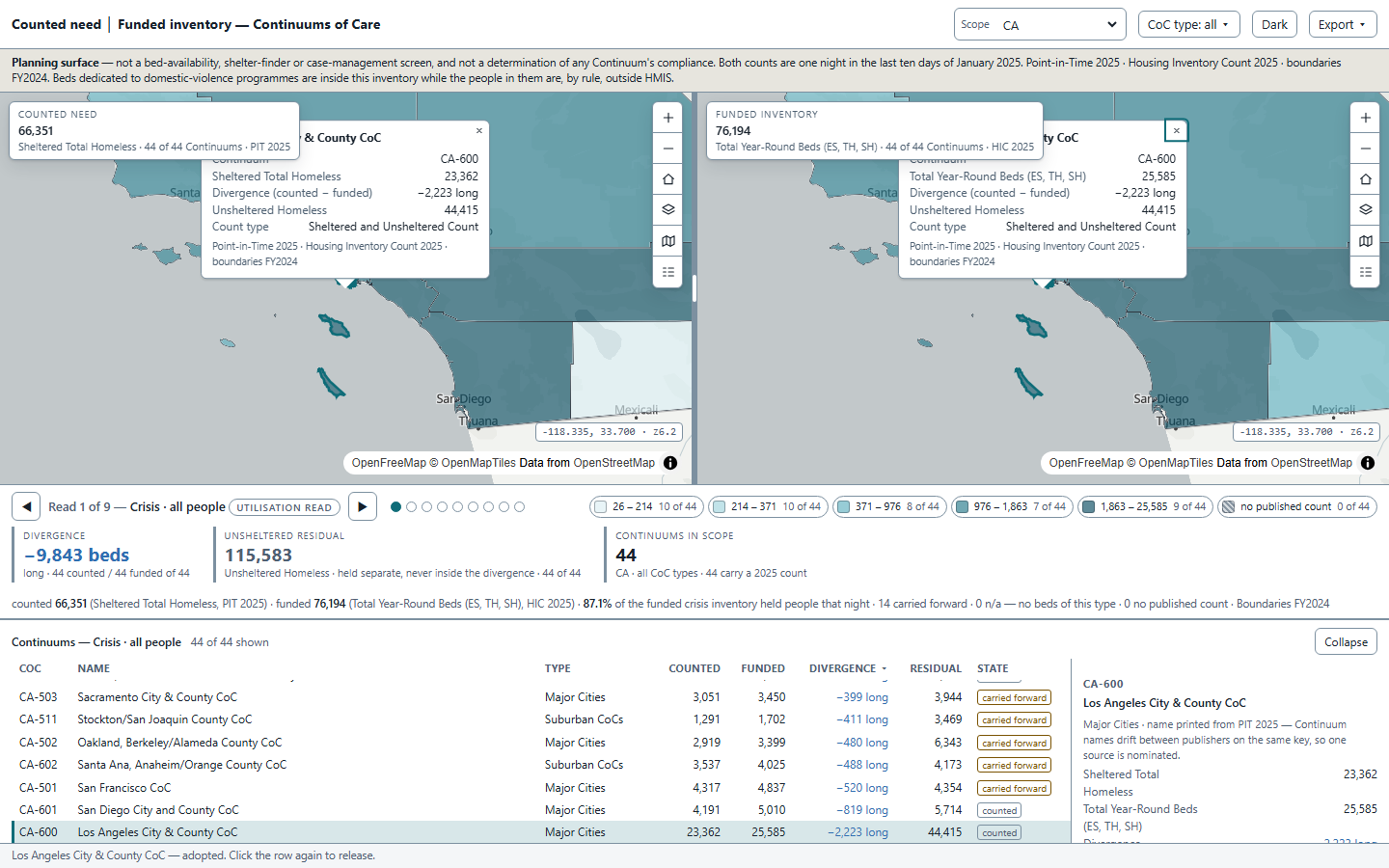Screen dimensions: 1389x868
Task: Release the Los Angeles City & County CoC row
Action: coord(541,832)
